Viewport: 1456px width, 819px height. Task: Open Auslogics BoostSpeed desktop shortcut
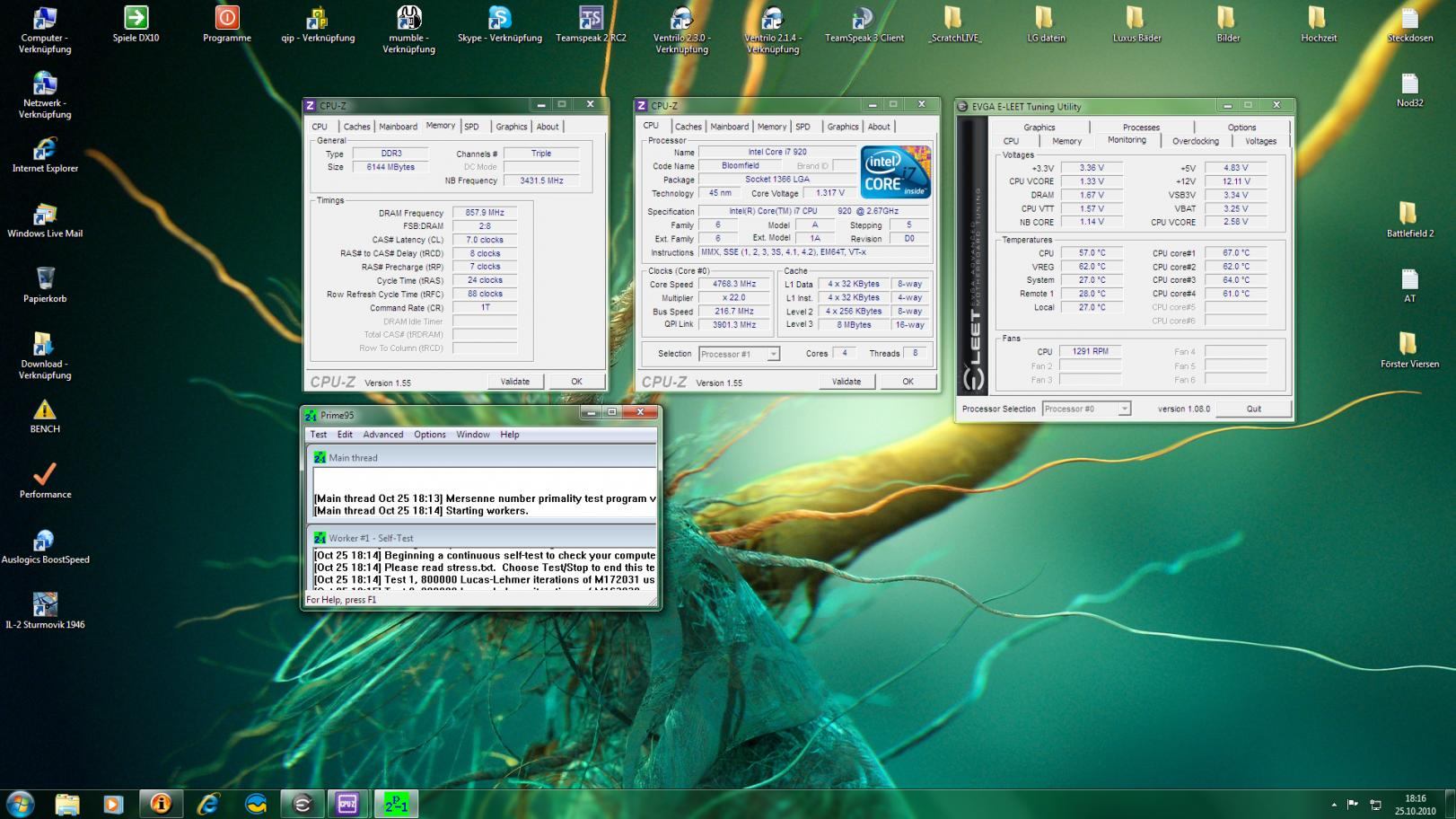(x=45, y=541)
